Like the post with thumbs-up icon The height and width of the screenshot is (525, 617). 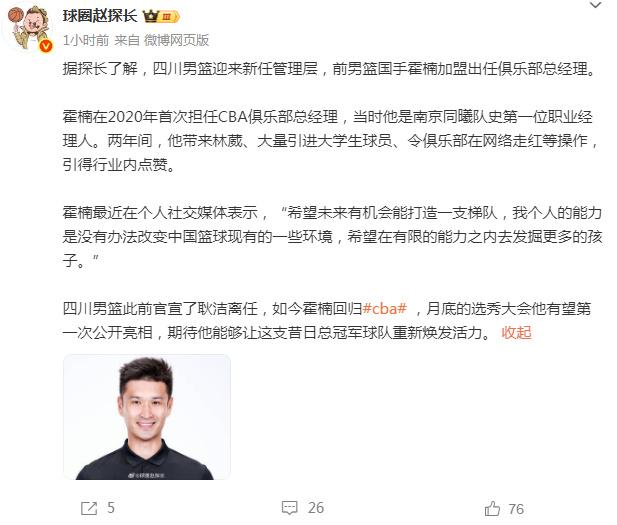tap(492, 508)
